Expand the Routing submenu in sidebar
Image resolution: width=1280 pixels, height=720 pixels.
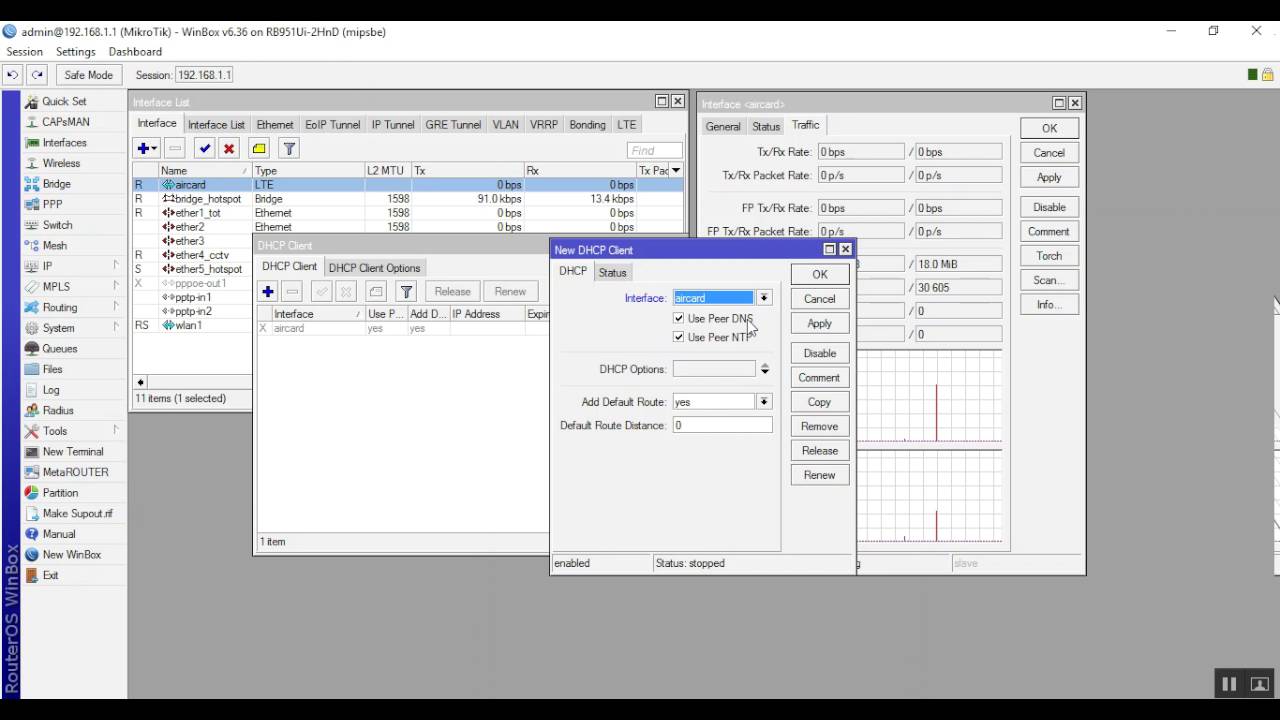pos(116,307)
